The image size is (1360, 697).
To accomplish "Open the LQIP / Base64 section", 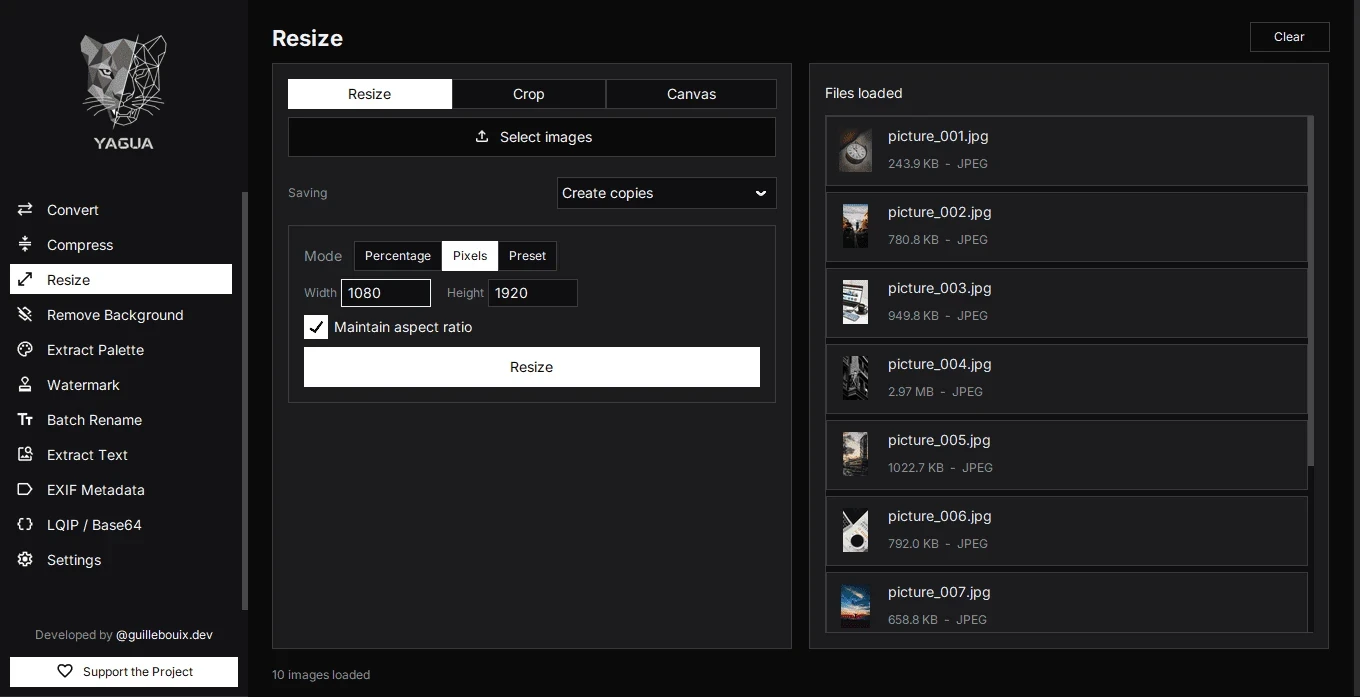I will [121, 525].
